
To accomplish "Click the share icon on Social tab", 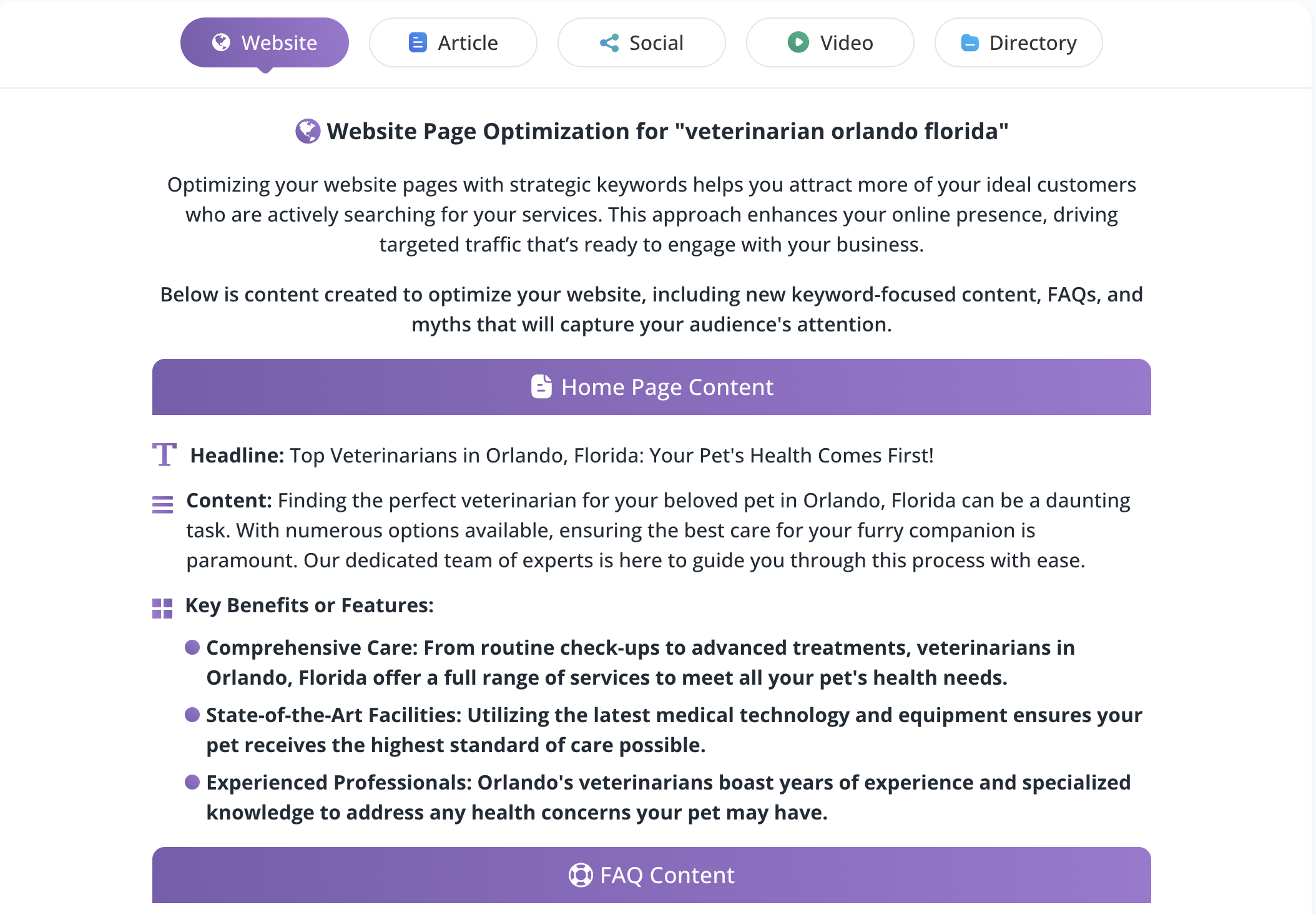I will pos(609,42).
